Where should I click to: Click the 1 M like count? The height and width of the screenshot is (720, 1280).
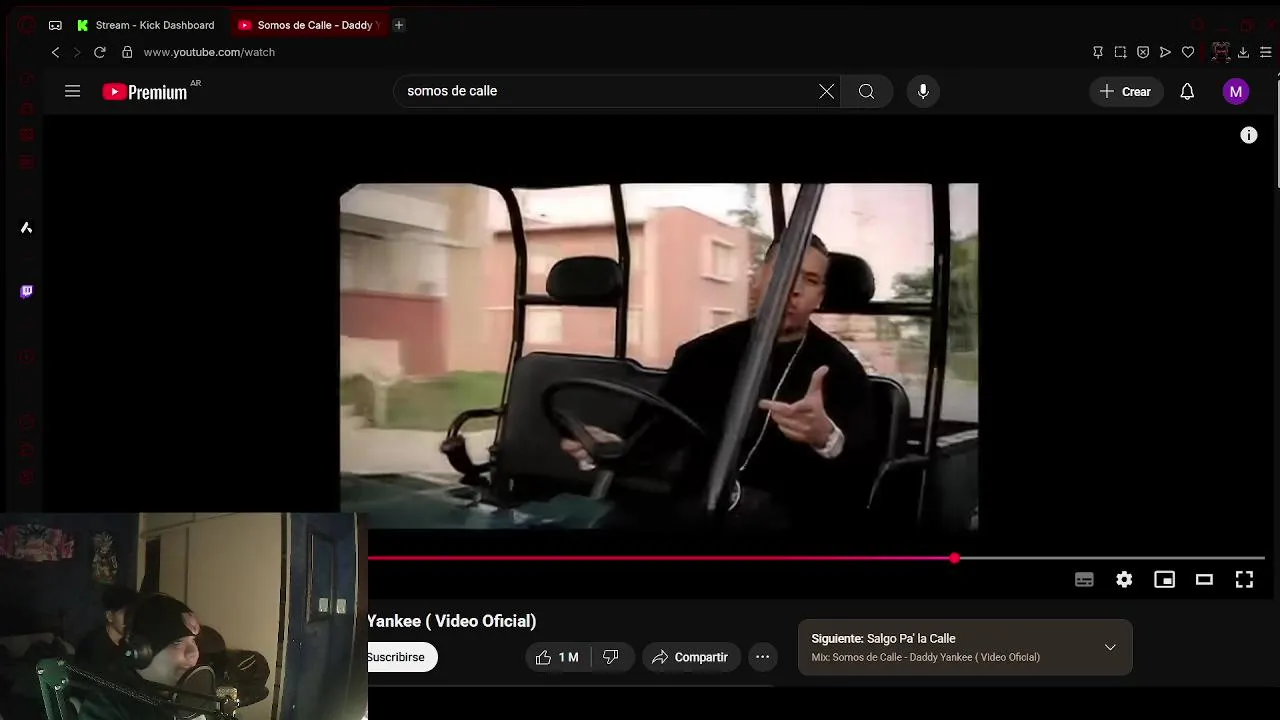(x=568, y=657)
